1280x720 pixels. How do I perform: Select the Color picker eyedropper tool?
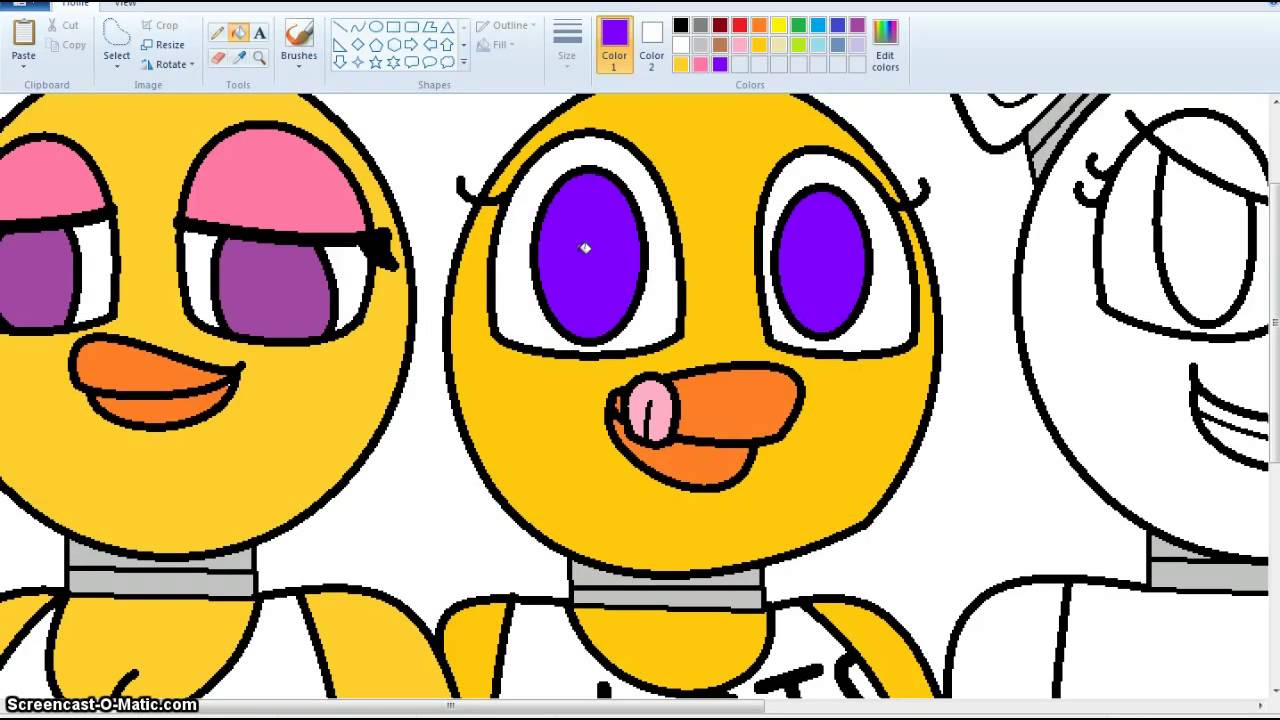[x=238, y=58]
